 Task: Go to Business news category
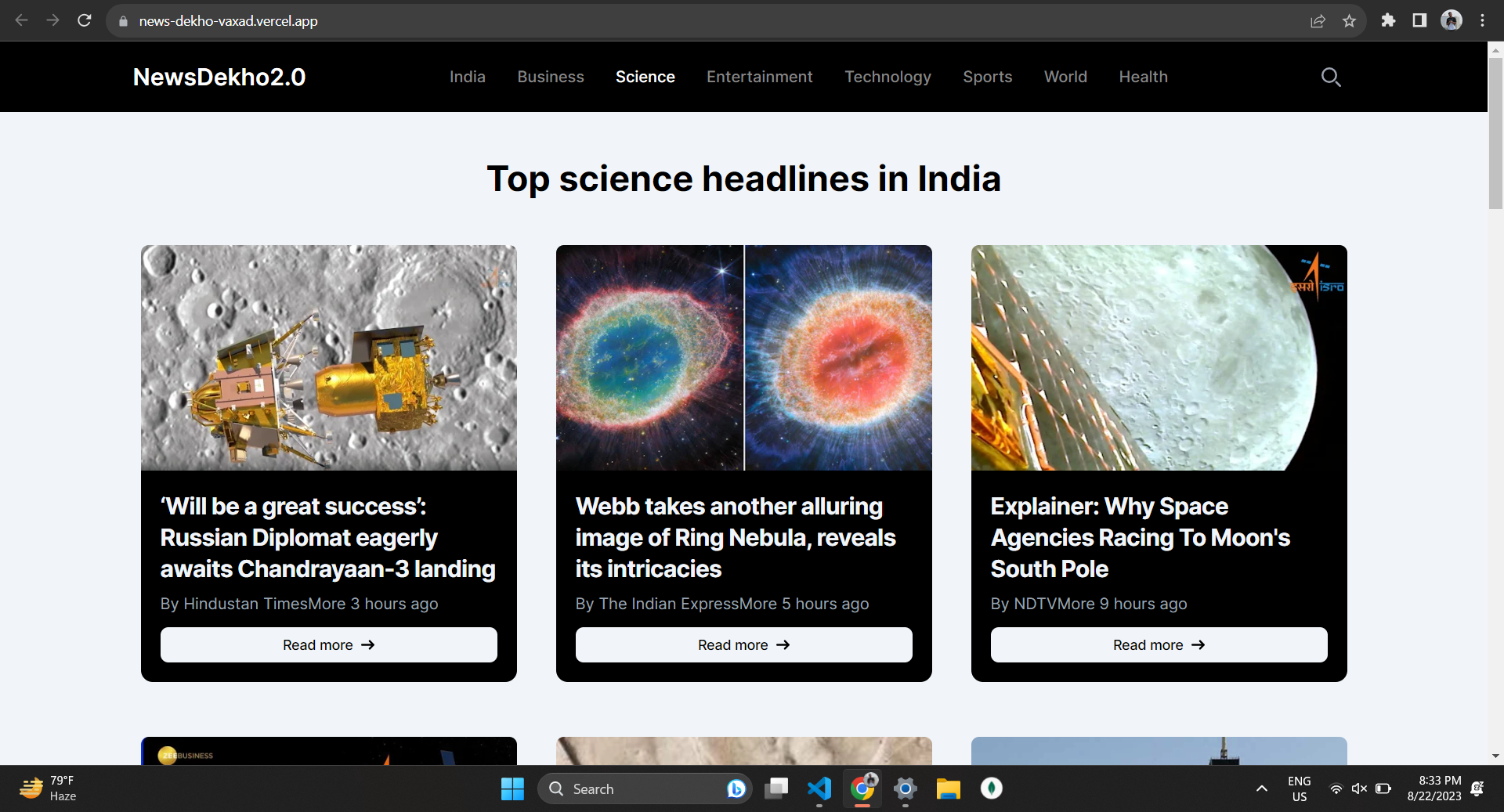coord(551,77)
